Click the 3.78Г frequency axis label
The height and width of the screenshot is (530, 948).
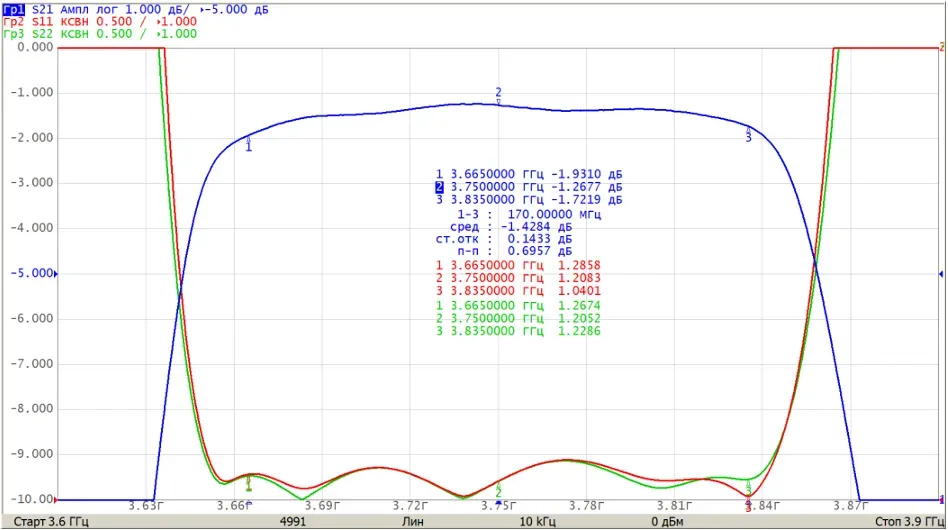click(586, 506)
